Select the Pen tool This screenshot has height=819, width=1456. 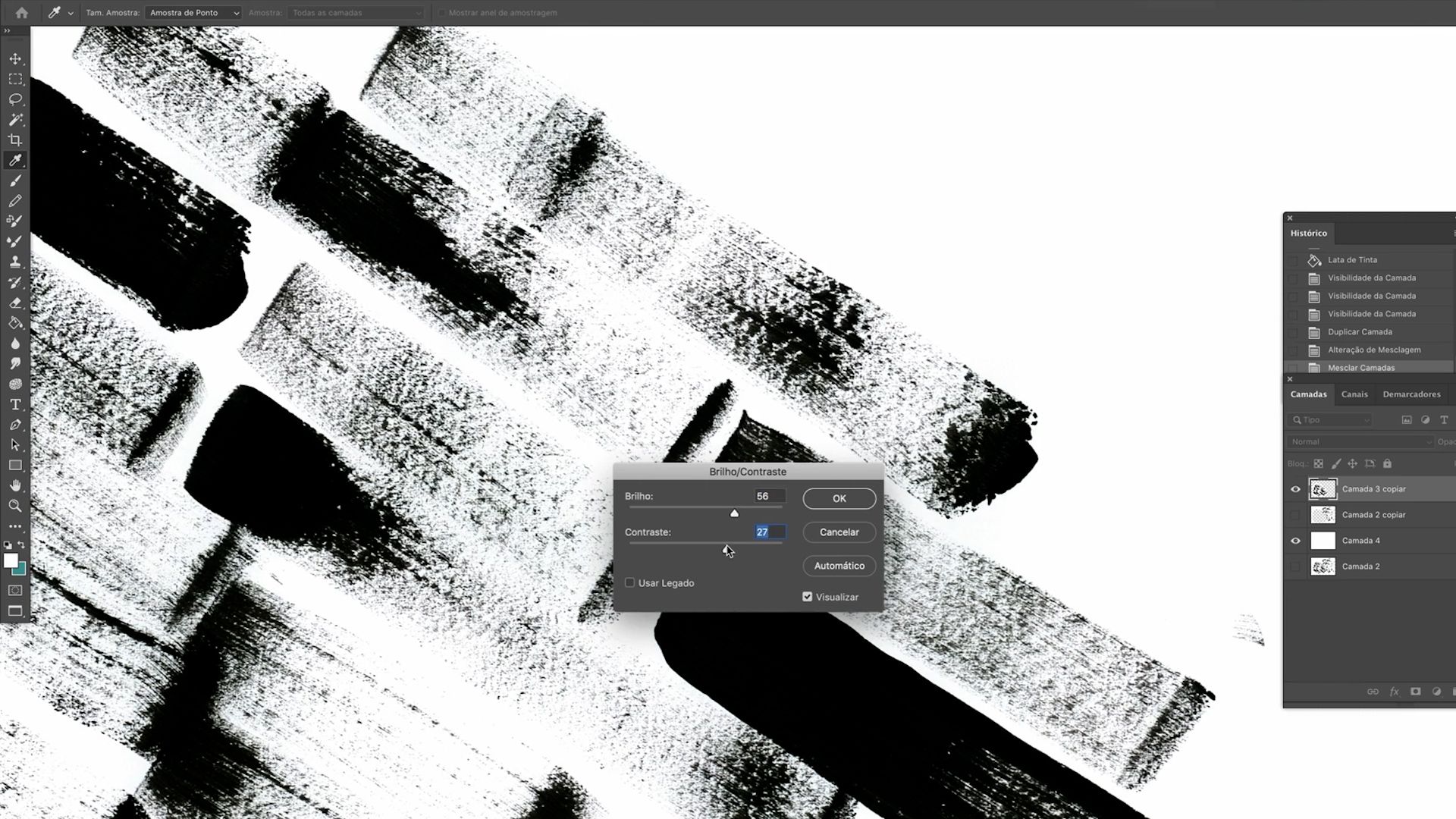point(15,425)
